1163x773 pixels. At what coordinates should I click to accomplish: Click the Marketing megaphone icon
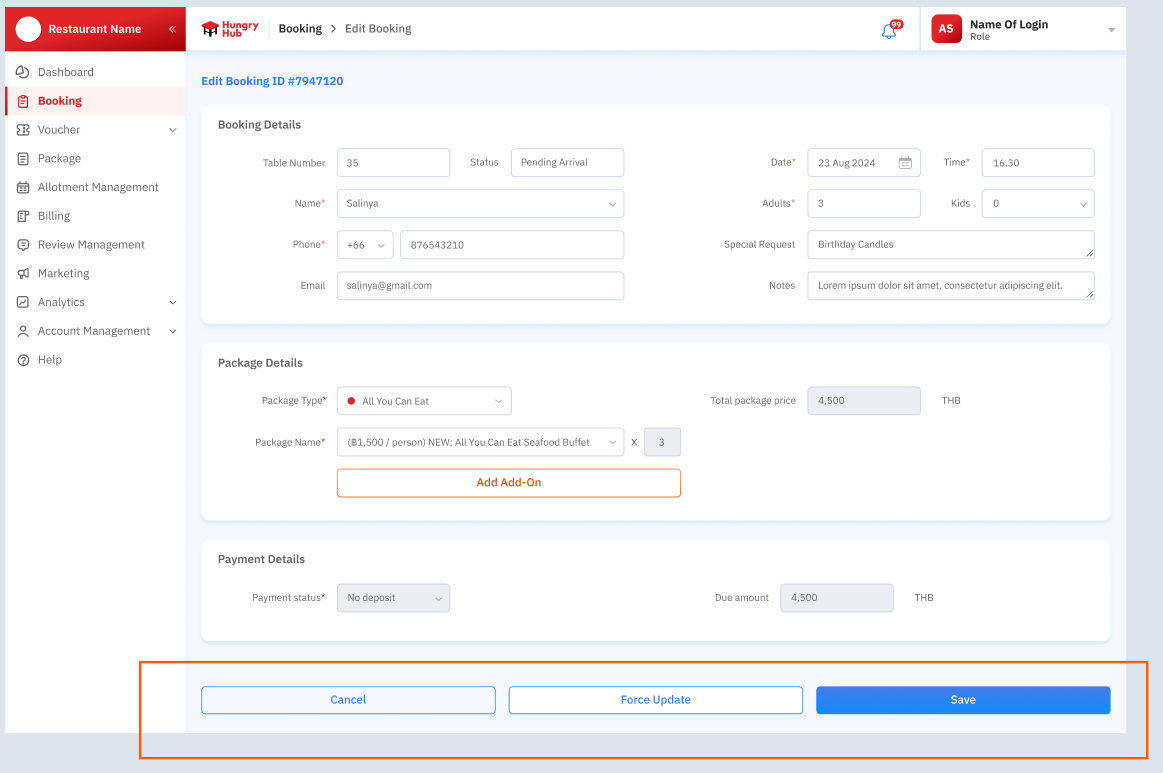pyautogui.click(x=23, y=274)
